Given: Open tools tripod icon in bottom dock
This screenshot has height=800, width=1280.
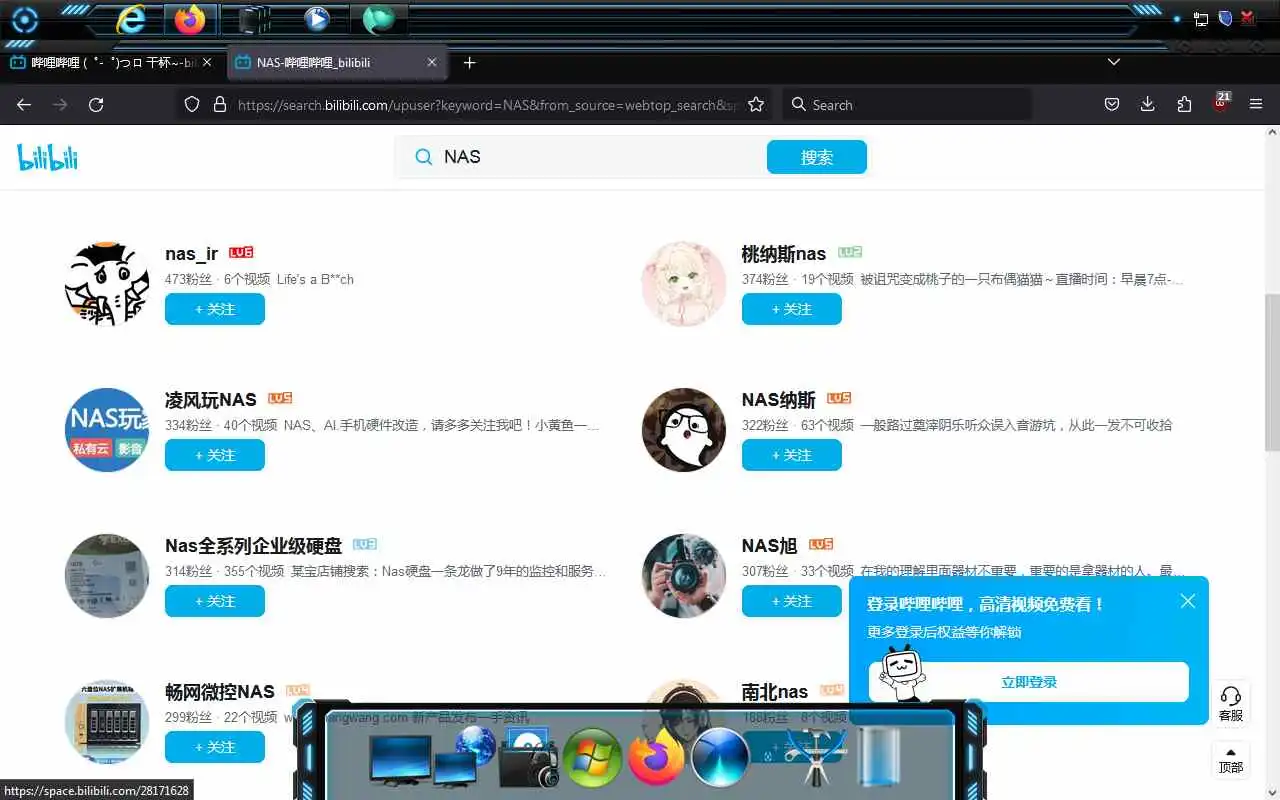Looking at the screenshot, I should coord(815,758).
